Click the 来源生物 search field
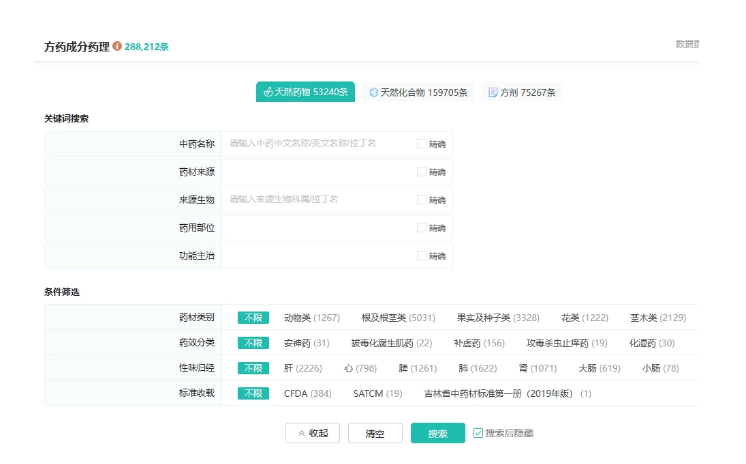This screenshot has width=746, height=464. click(318, 200)
